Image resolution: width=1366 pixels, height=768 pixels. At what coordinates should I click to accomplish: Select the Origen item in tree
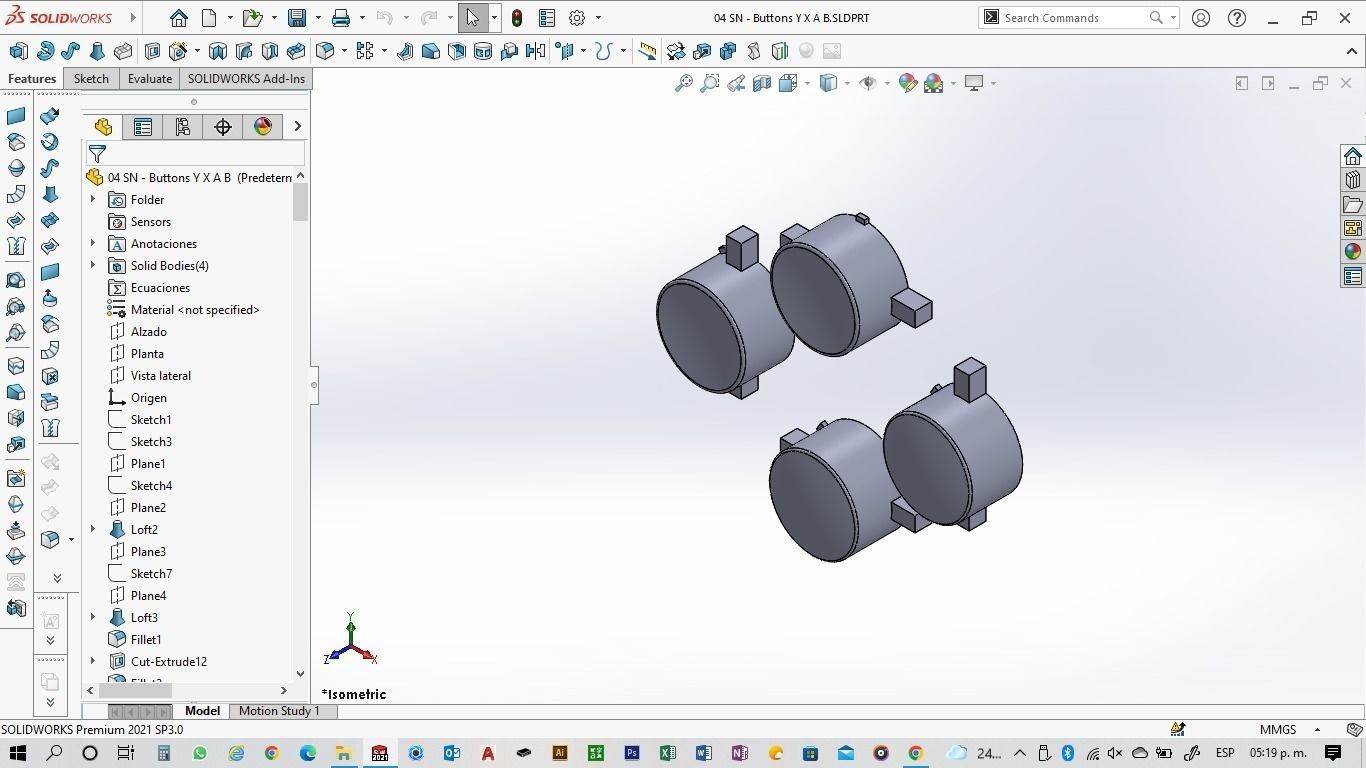148,398
